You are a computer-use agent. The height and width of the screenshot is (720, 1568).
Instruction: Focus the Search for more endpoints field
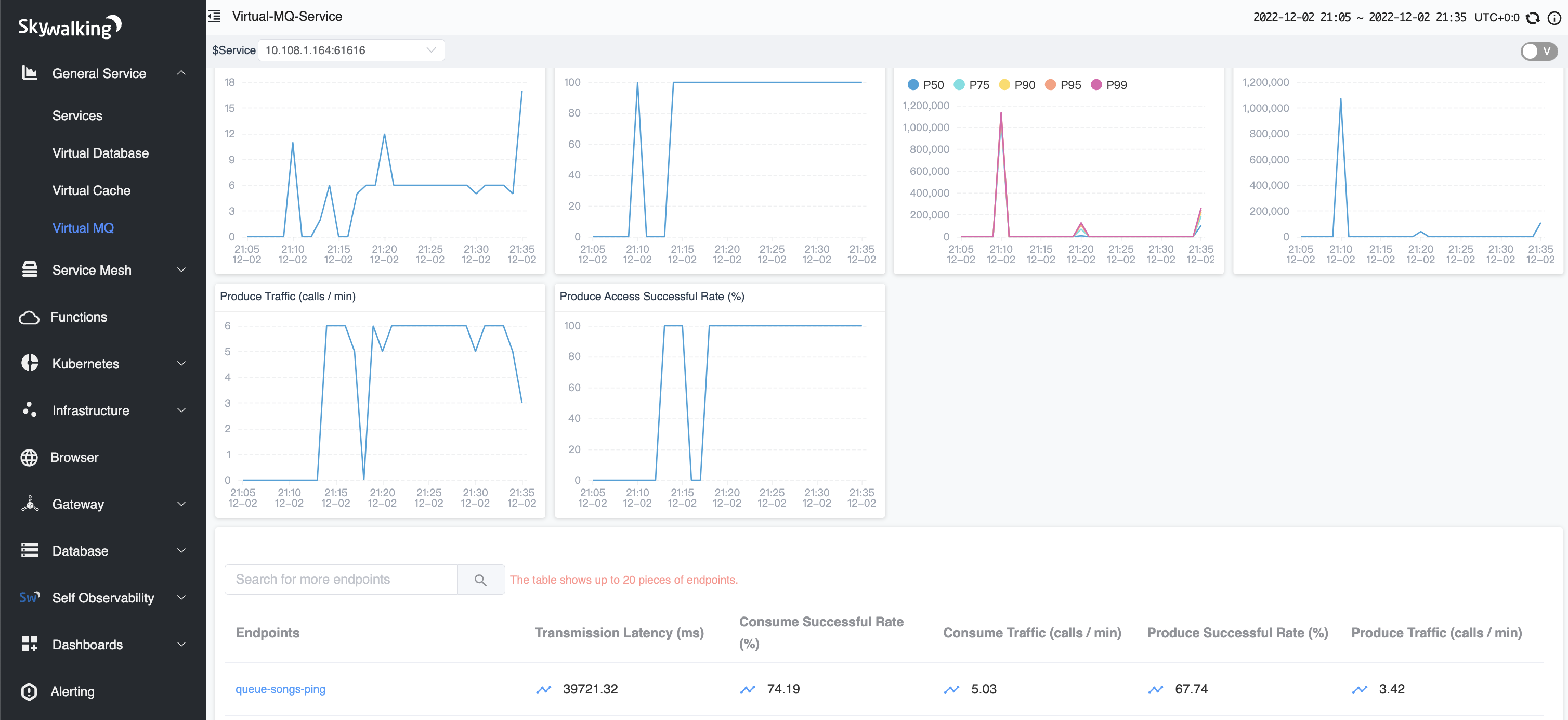point(341,580)
